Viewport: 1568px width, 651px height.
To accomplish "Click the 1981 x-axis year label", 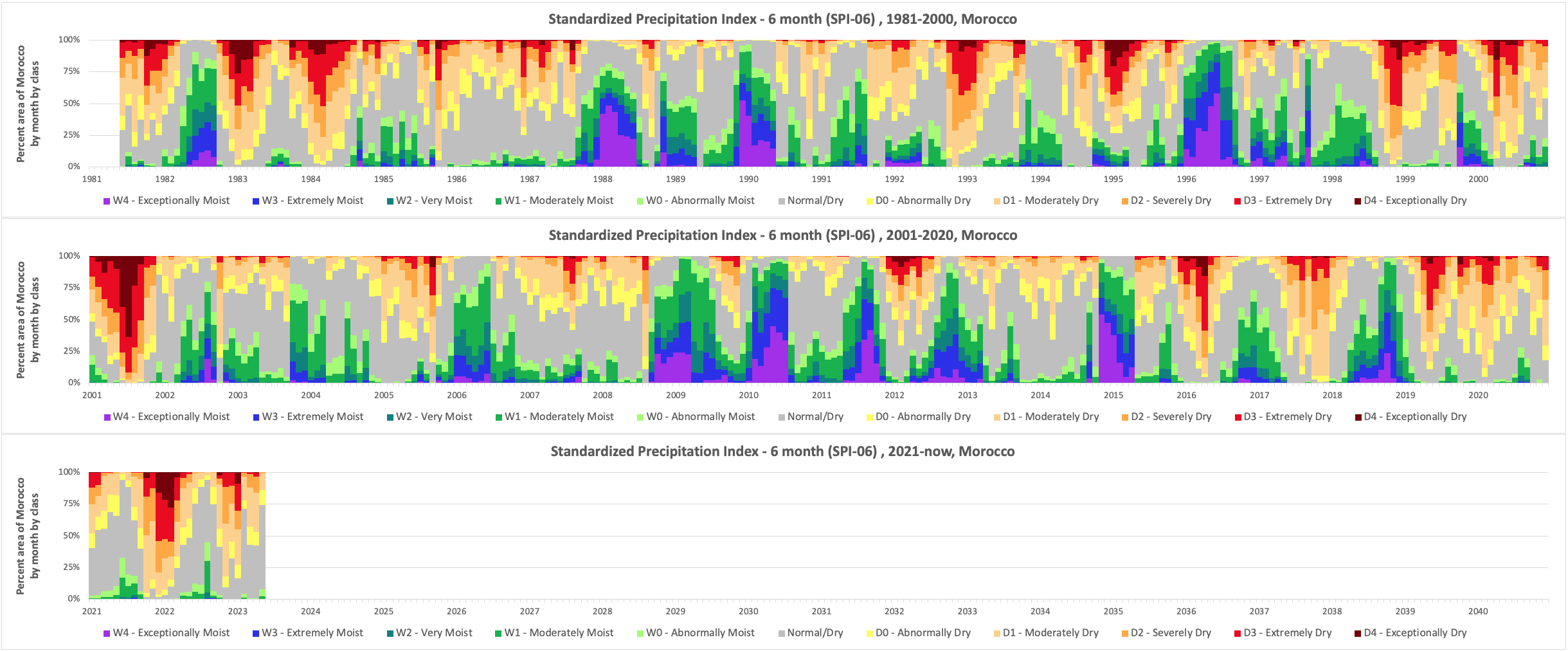I will 92,179.
